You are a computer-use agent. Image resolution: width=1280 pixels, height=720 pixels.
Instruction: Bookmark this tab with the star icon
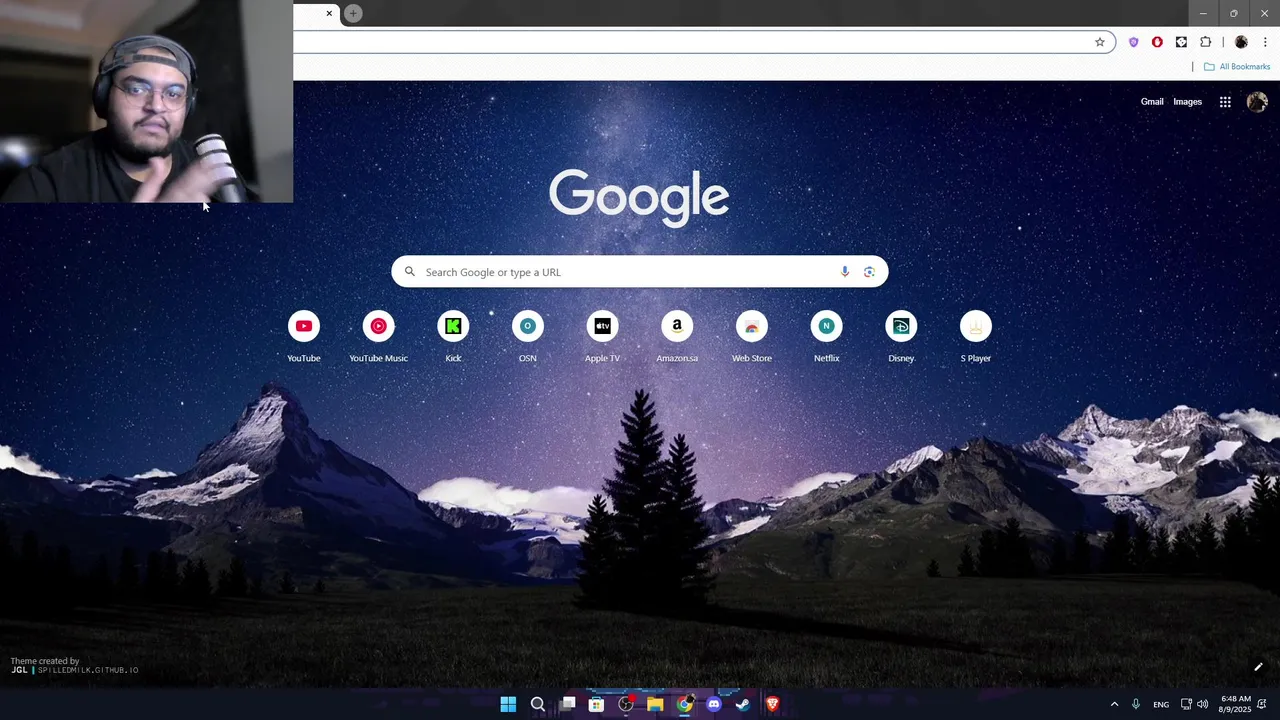(x=1100, y=42)
